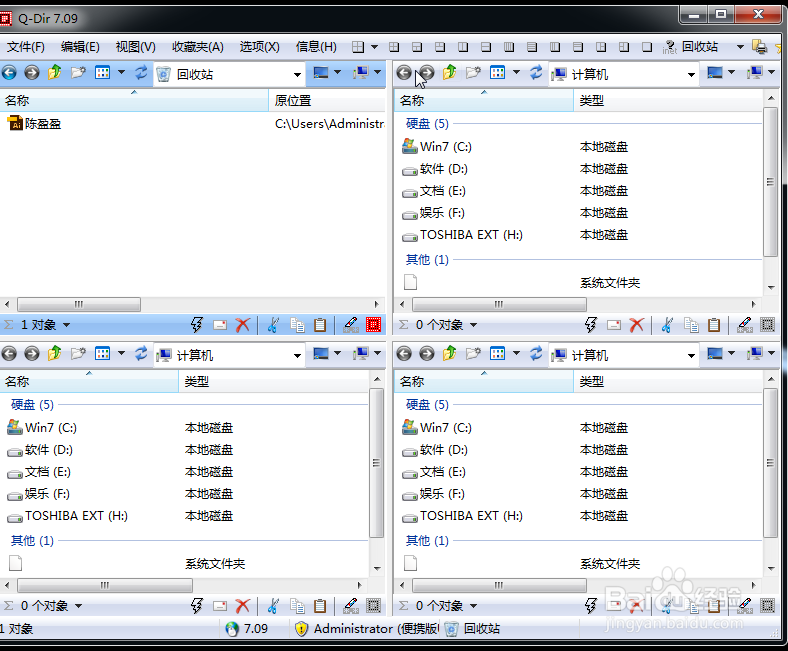This screenshot has height=651, width=788.
Task: Open the 收藏夹(A) menu
Action: pos(198,47)
